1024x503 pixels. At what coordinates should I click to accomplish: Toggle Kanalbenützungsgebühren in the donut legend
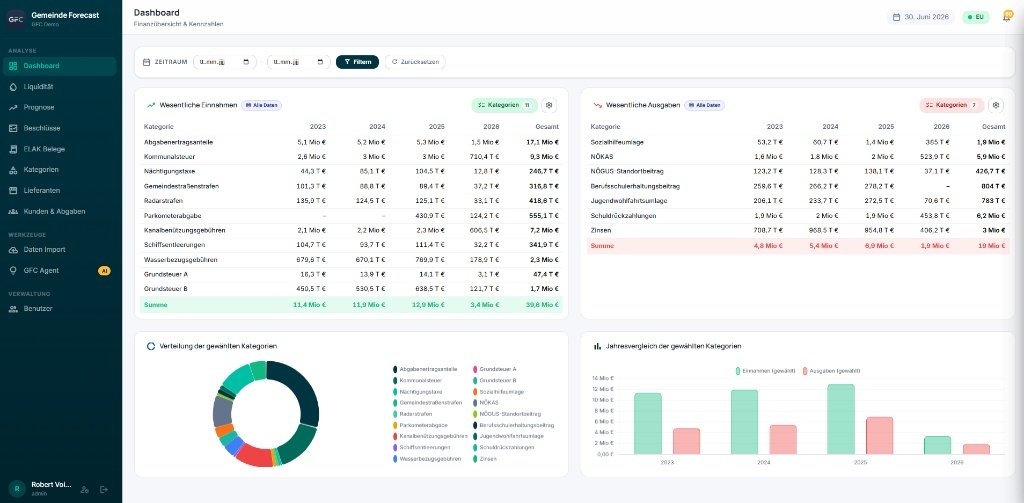pos(430,436)
